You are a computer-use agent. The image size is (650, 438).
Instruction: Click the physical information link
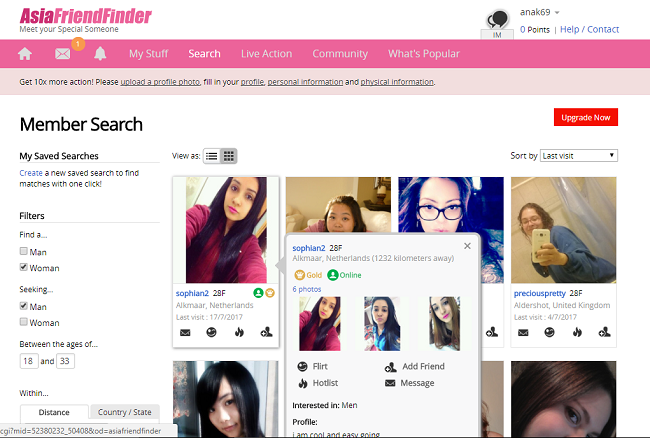(397, 82)
